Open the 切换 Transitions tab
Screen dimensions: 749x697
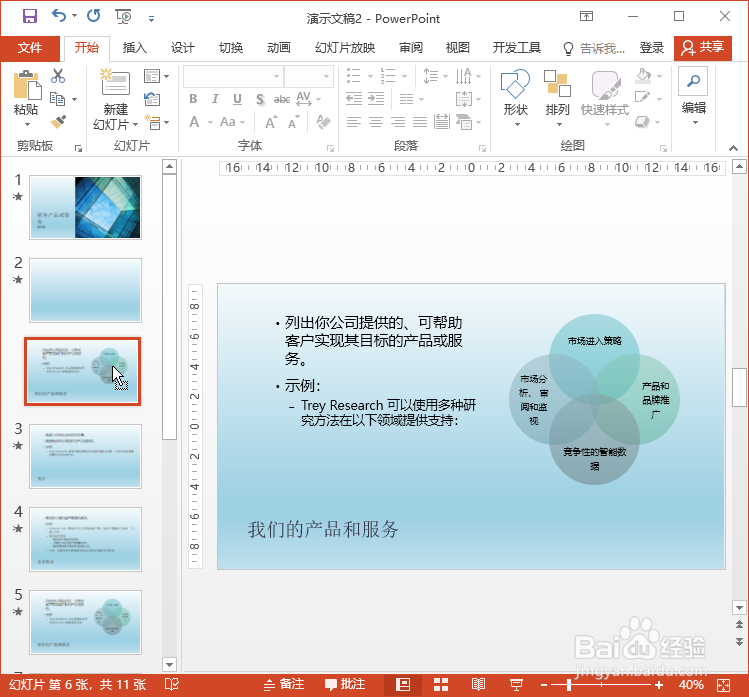point(231,48)
